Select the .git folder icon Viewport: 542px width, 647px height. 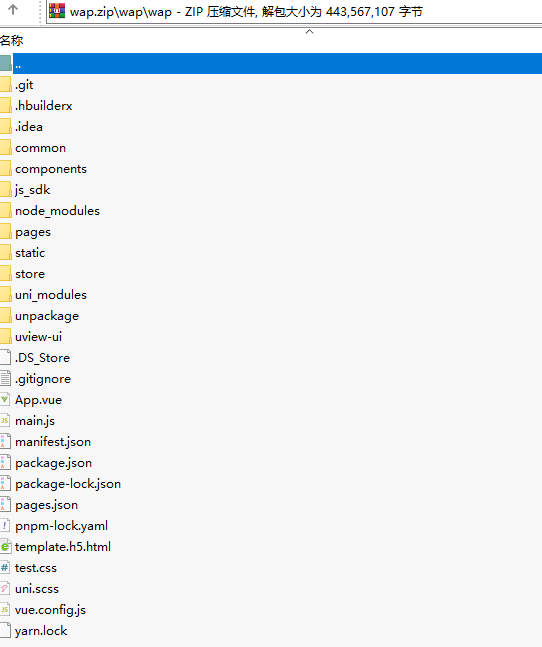[x=5, y=85]
